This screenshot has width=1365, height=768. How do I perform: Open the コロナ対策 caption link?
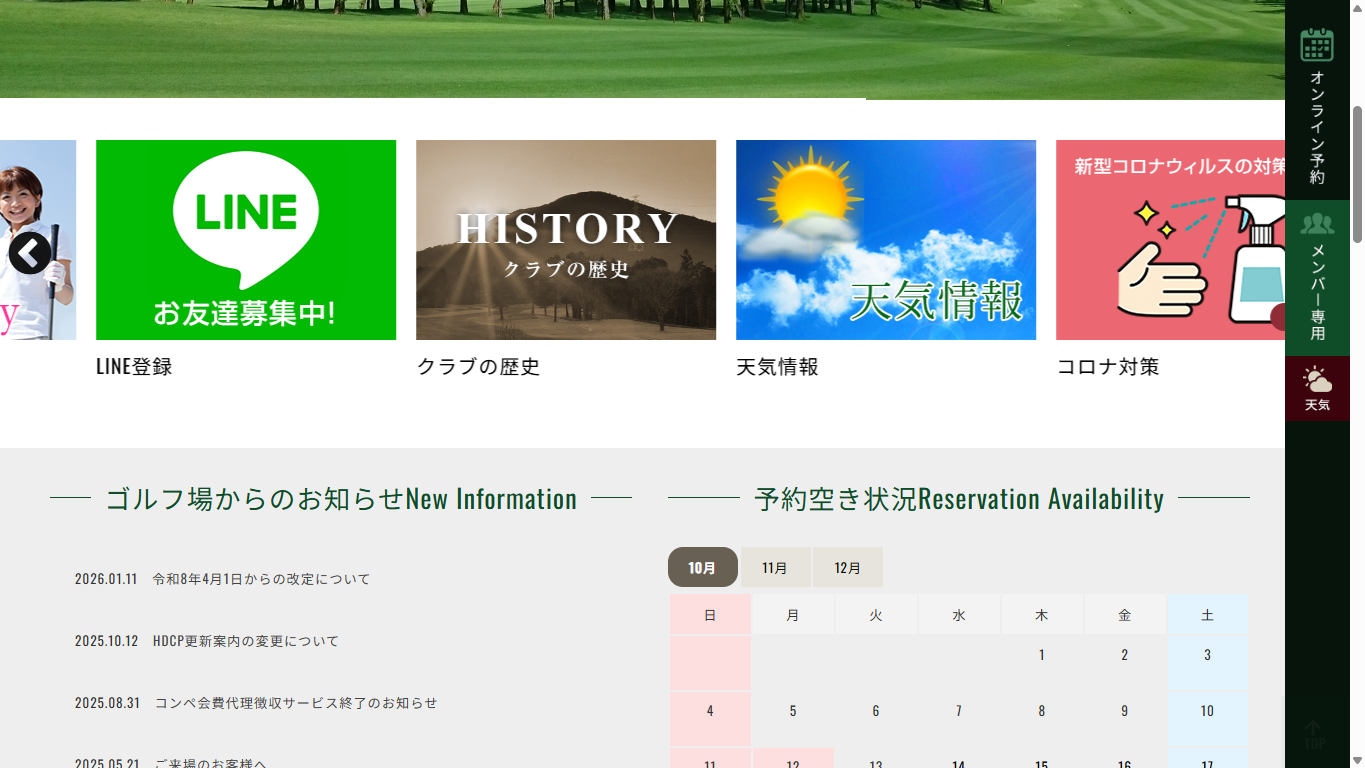point(1108,367)
